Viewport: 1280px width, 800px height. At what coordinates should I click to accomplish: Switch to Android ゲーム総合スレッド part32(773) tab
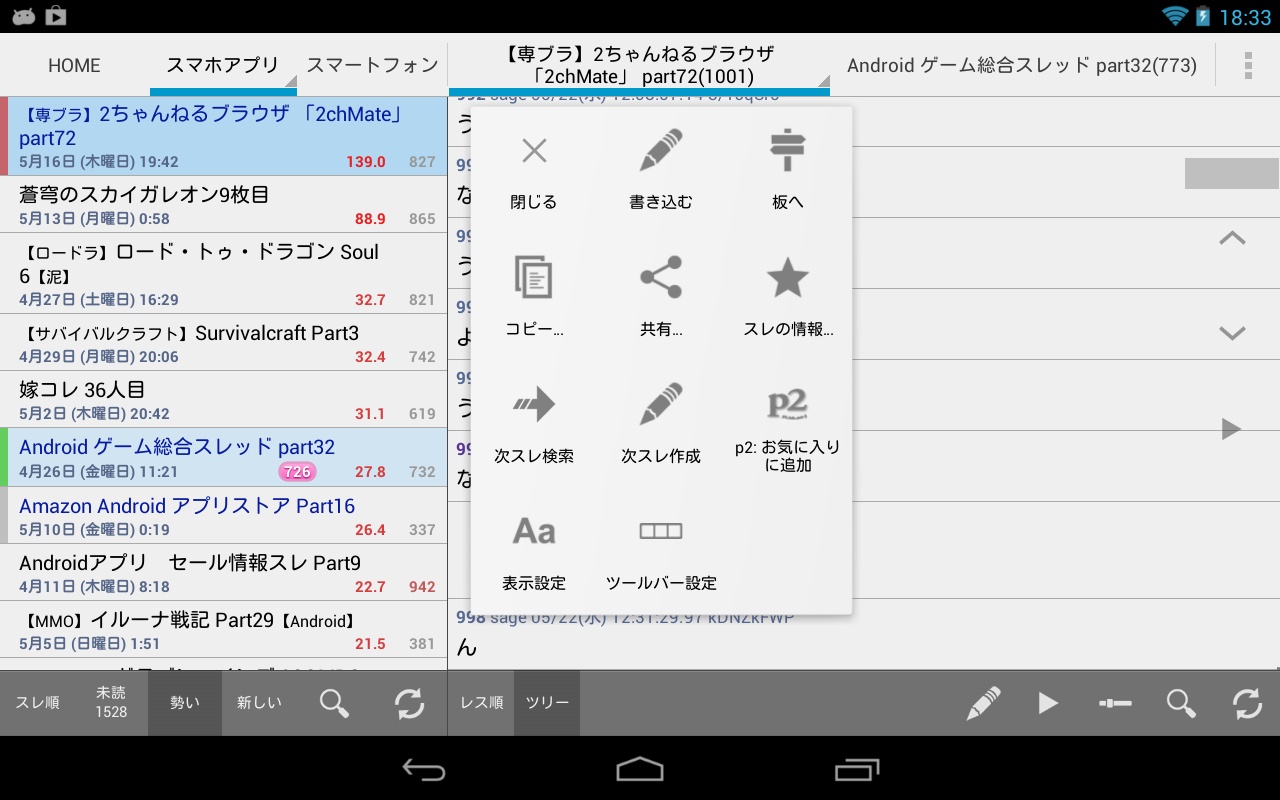1022,66
